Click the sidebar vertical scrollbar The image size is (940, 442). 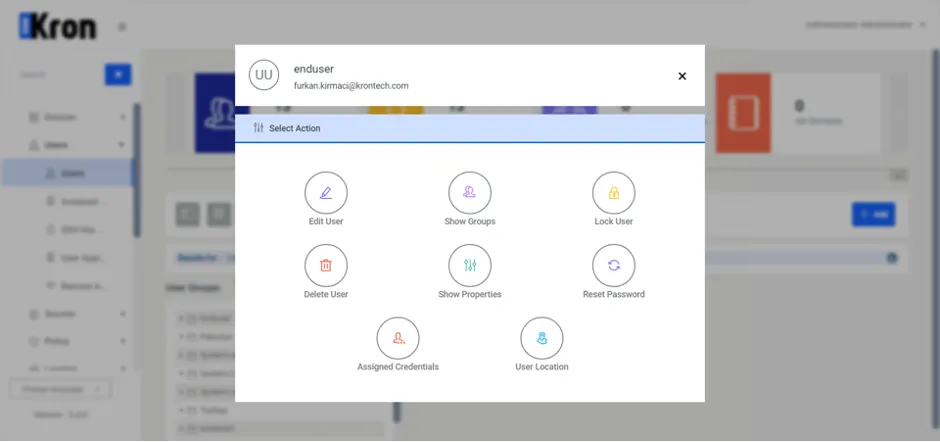tap(137, 171)
